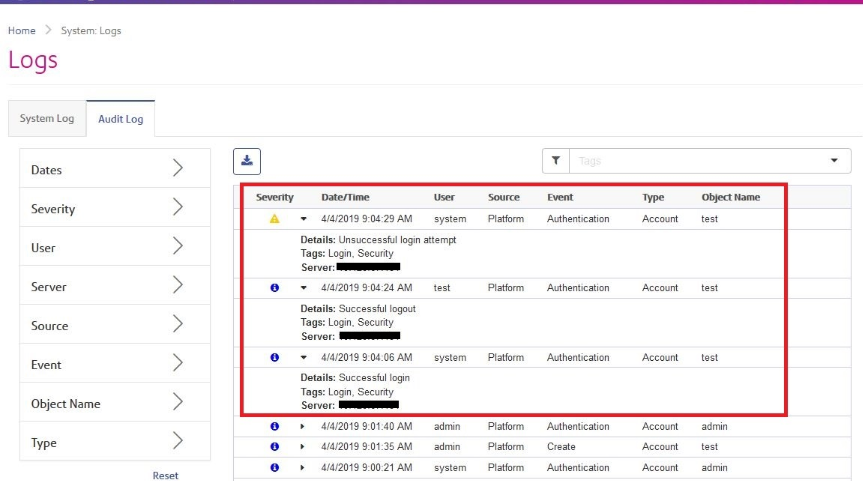
Task: Click the warning icon on 9:04:29 AM row
Action: pos(274,219)
